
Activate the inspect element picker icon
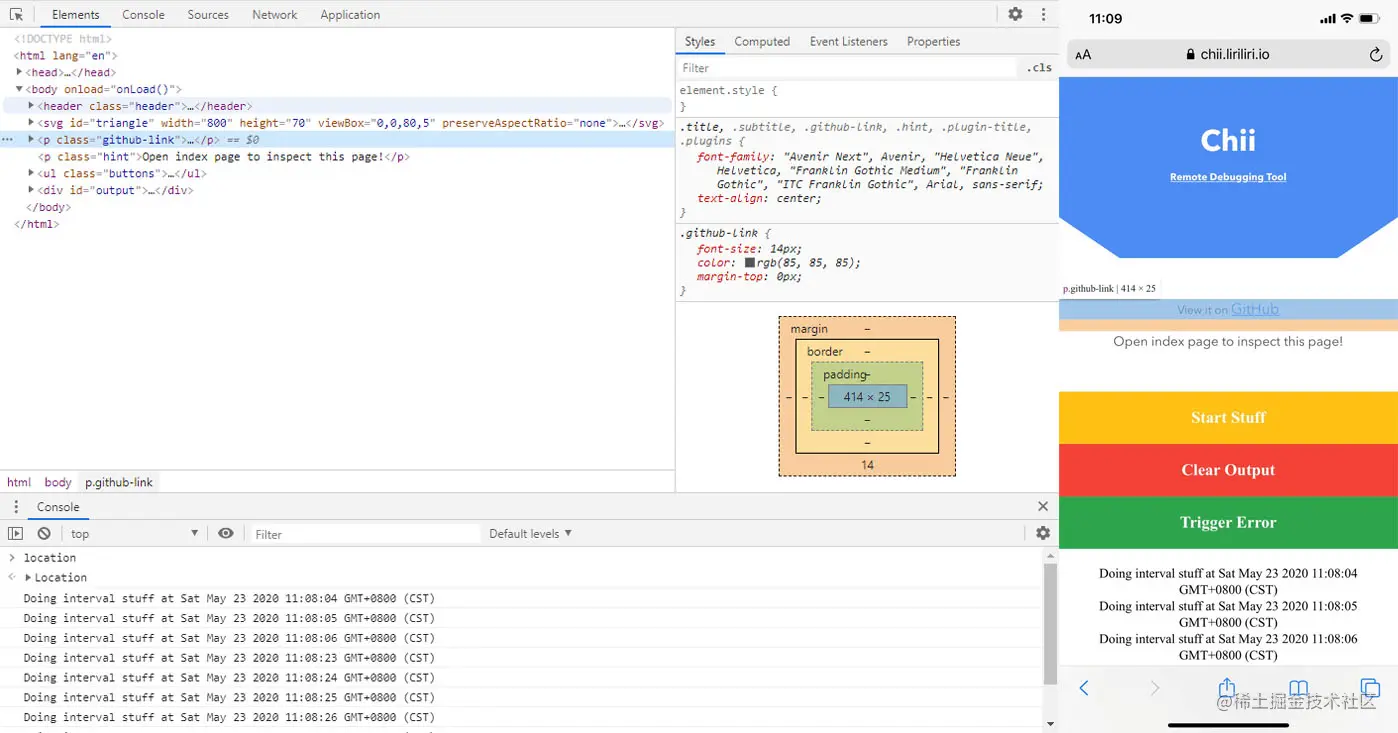point(16,14)
